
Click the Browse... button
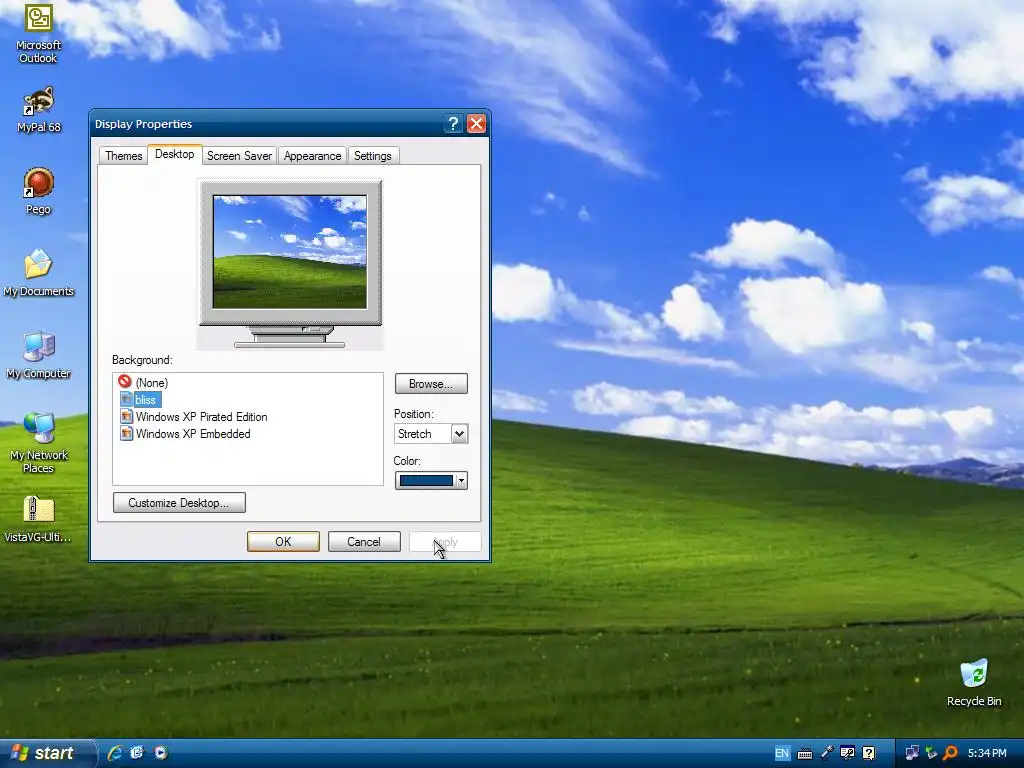[431, 383]
